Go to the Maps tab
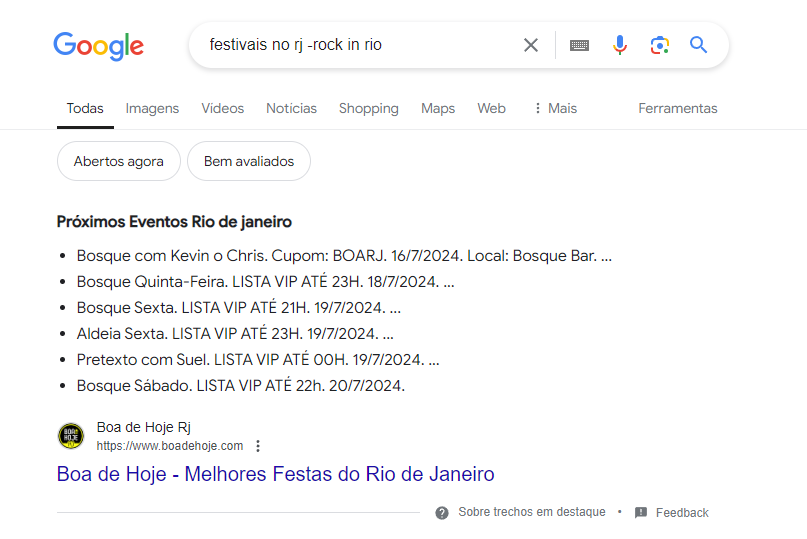 tap(438, 109)
